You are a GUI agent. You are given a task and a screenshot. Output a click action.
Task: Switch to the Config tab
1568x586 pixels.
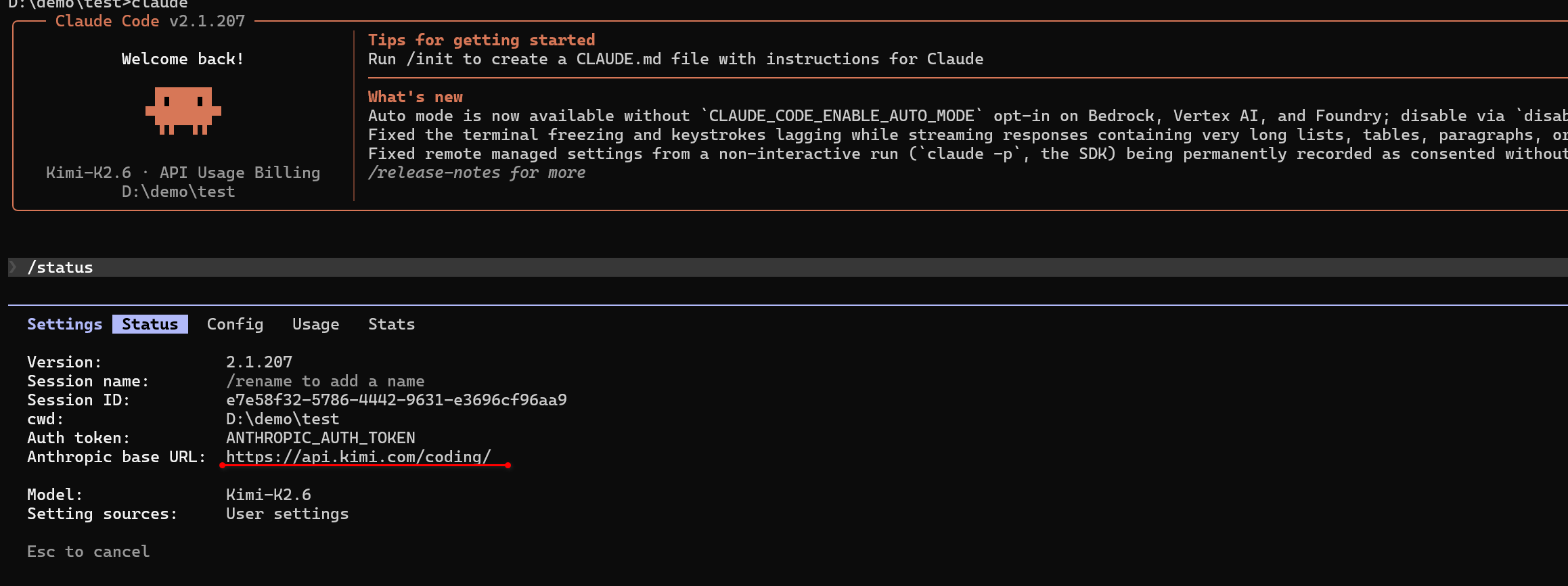(x=235, y=324)
